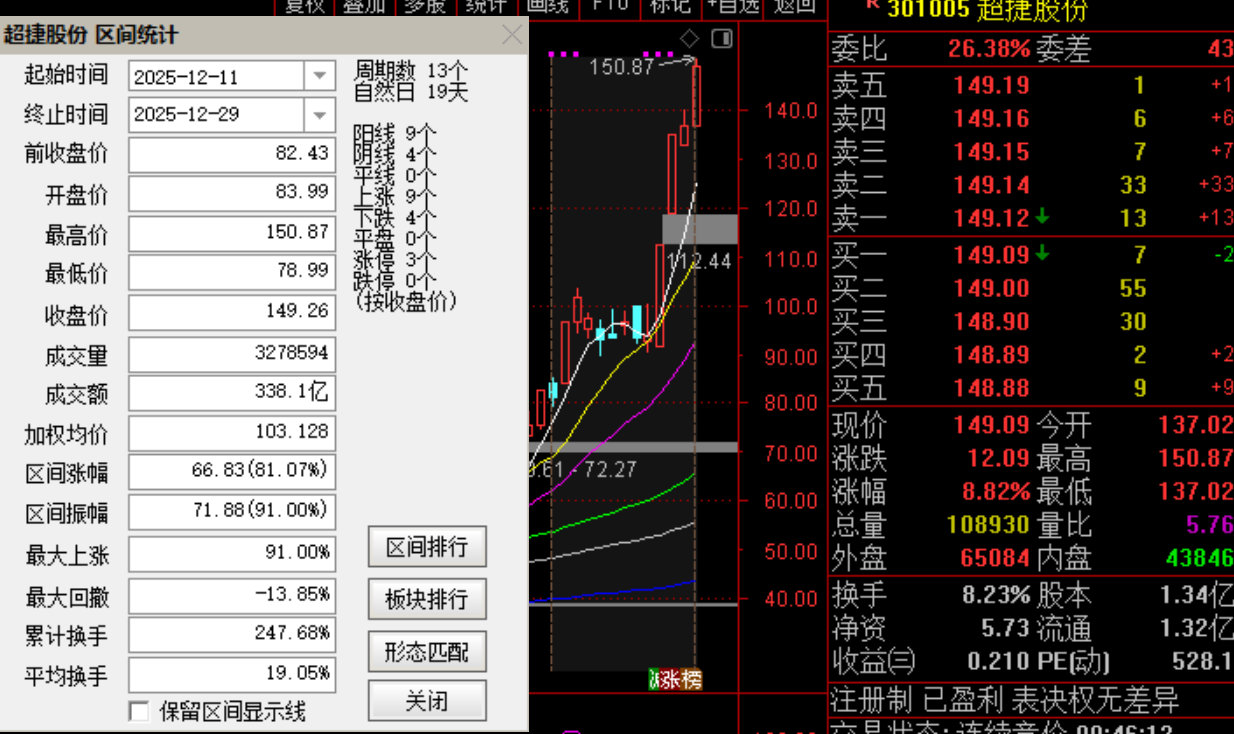
Task: Click the 注册制 已盈利 表决权无差异 status line
Action: coord(1006,699)
